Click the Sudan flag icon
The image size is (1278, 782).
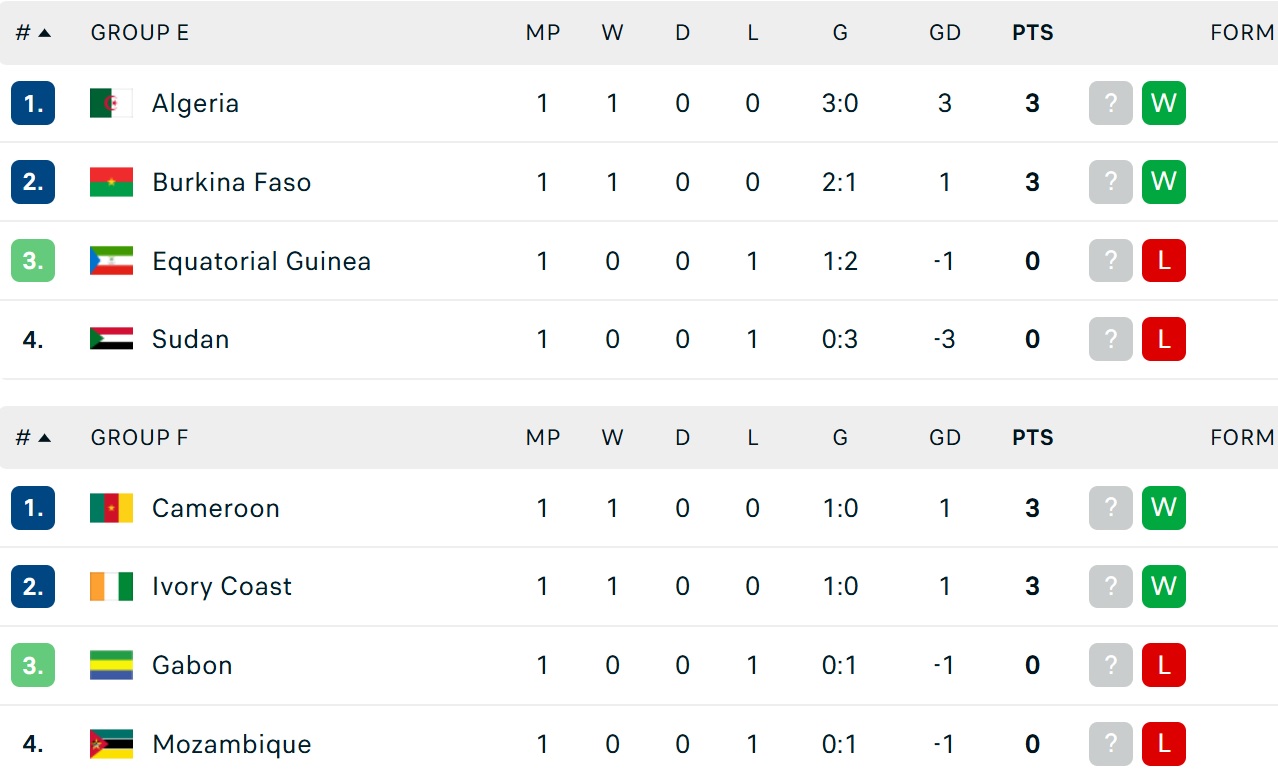pos(111,339)
